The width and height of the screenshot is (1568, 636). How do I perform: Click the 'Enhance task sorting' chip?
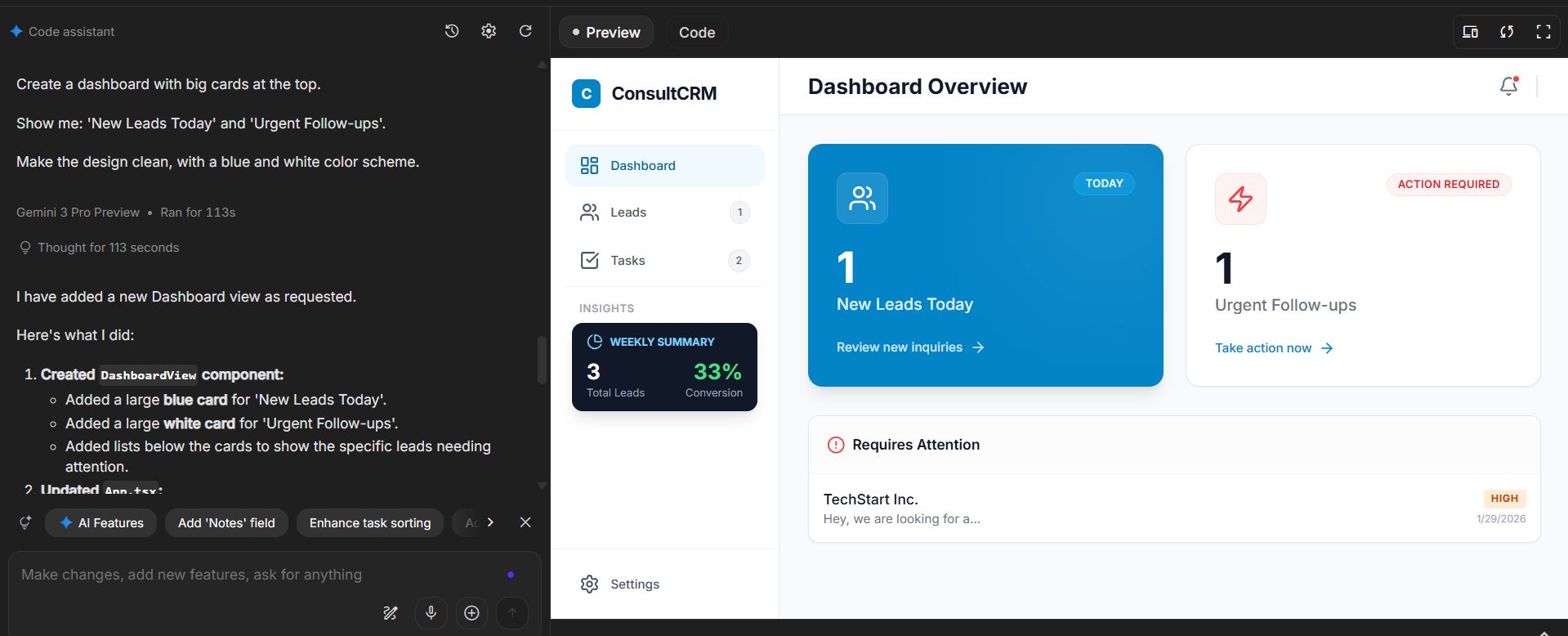(x=370, y=523)
